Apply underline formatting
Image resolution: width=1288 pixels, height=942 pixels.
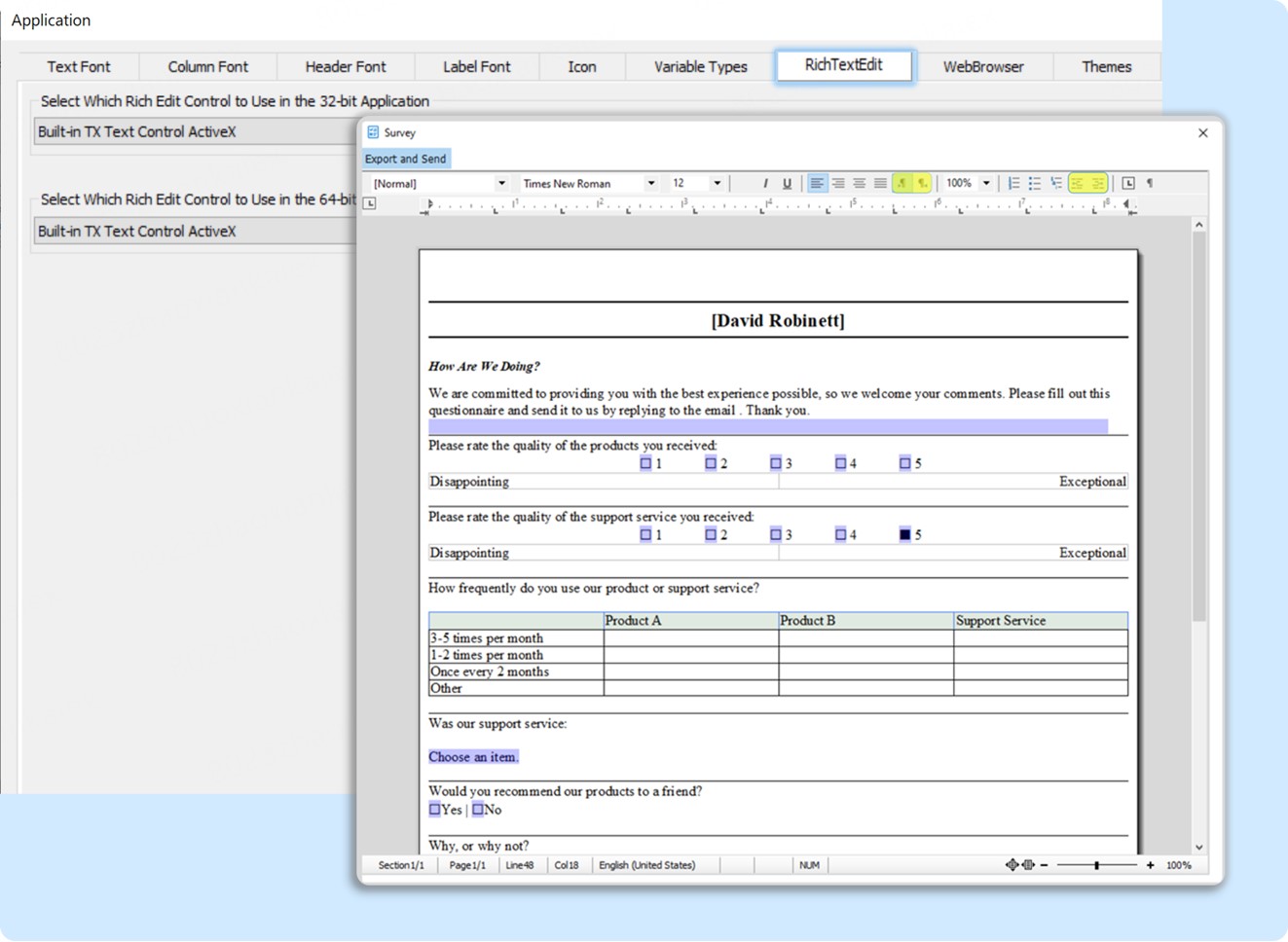click(787, 183)
